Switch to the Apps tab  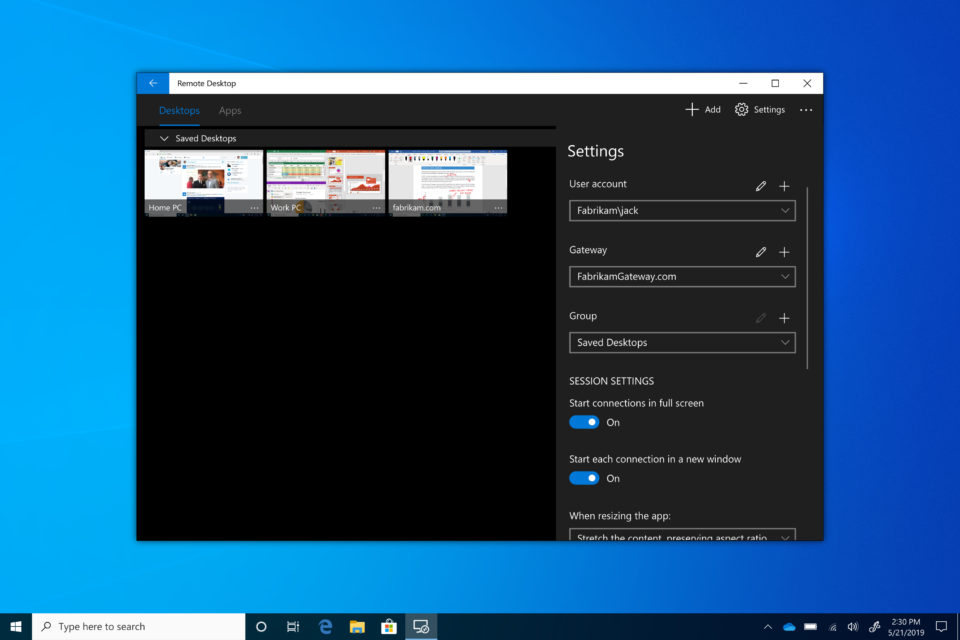point(230,111)
